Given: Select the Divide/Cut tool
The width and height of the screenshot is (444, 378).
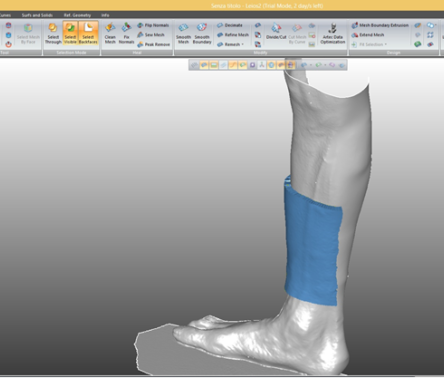Looking at the screenshot, I should tap(276, 32).
